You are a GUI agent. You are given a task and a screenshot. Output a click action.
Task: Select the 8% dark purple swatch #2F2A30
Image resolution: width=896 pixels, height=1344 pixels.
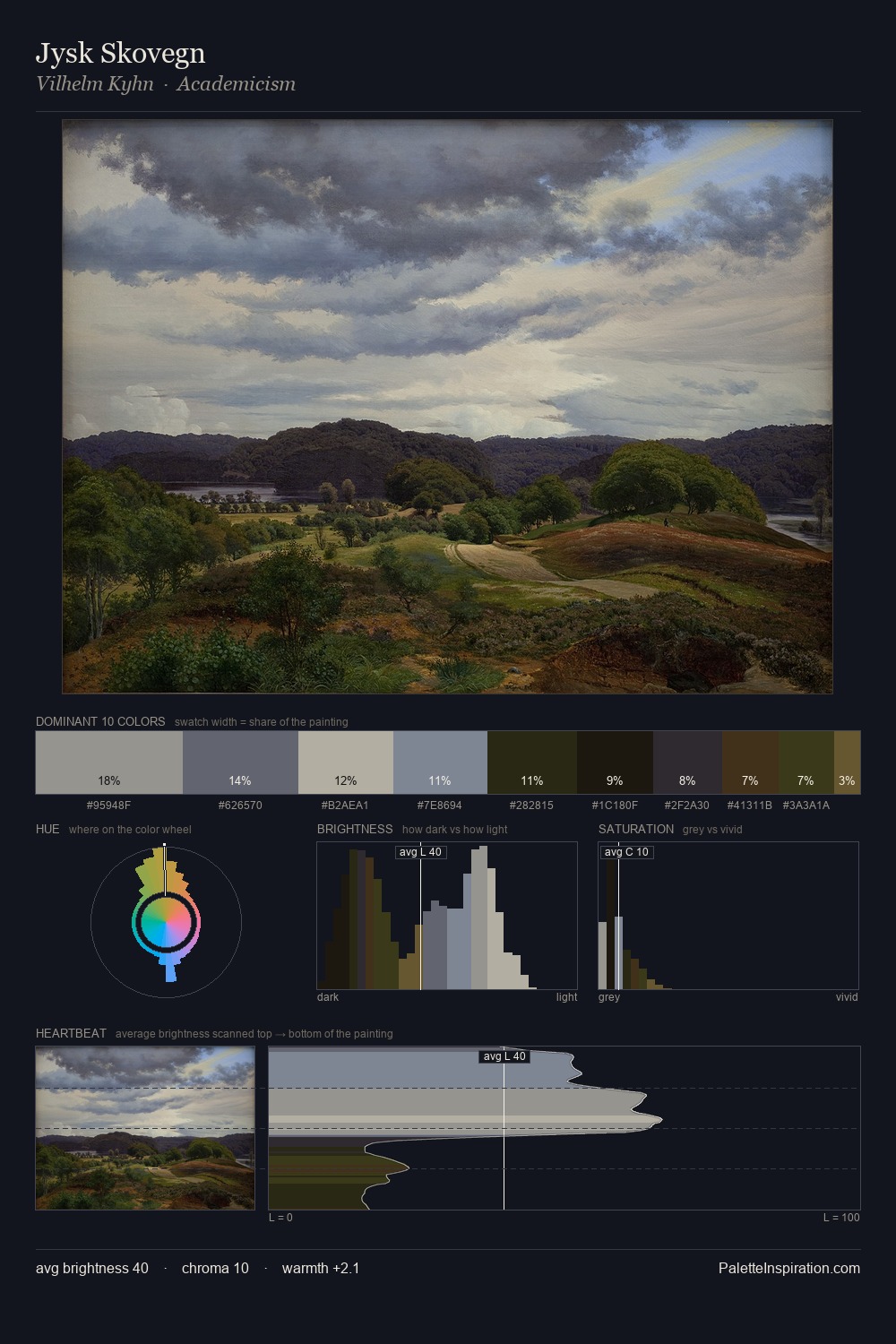point(687,762)
